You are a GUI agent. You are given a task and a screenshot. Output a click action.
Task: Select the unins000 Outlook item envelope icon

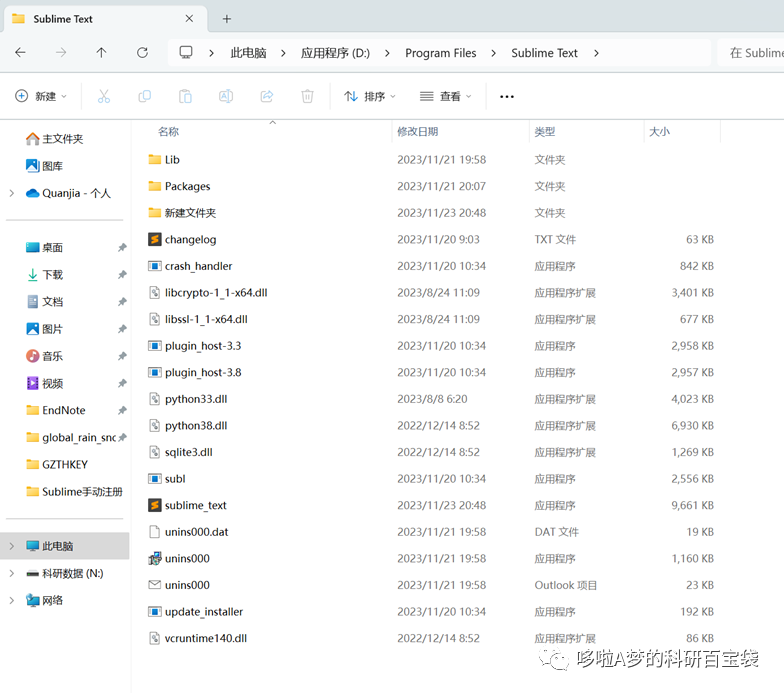154,584
